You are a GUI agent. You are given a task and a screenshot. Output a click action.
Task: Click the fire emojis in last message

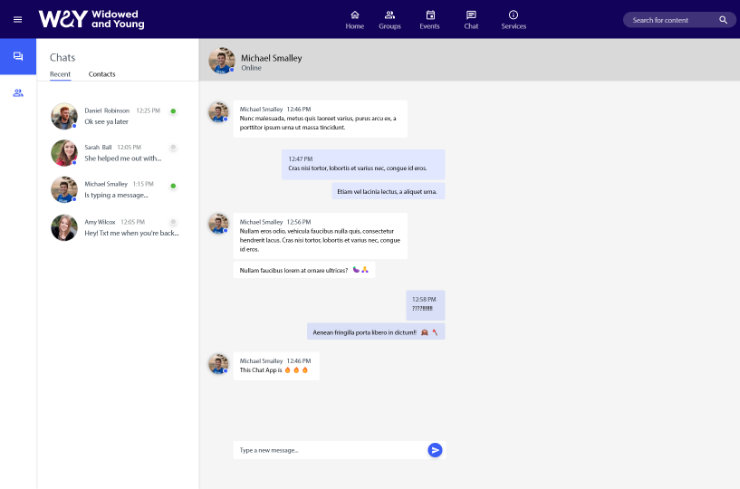296,370
